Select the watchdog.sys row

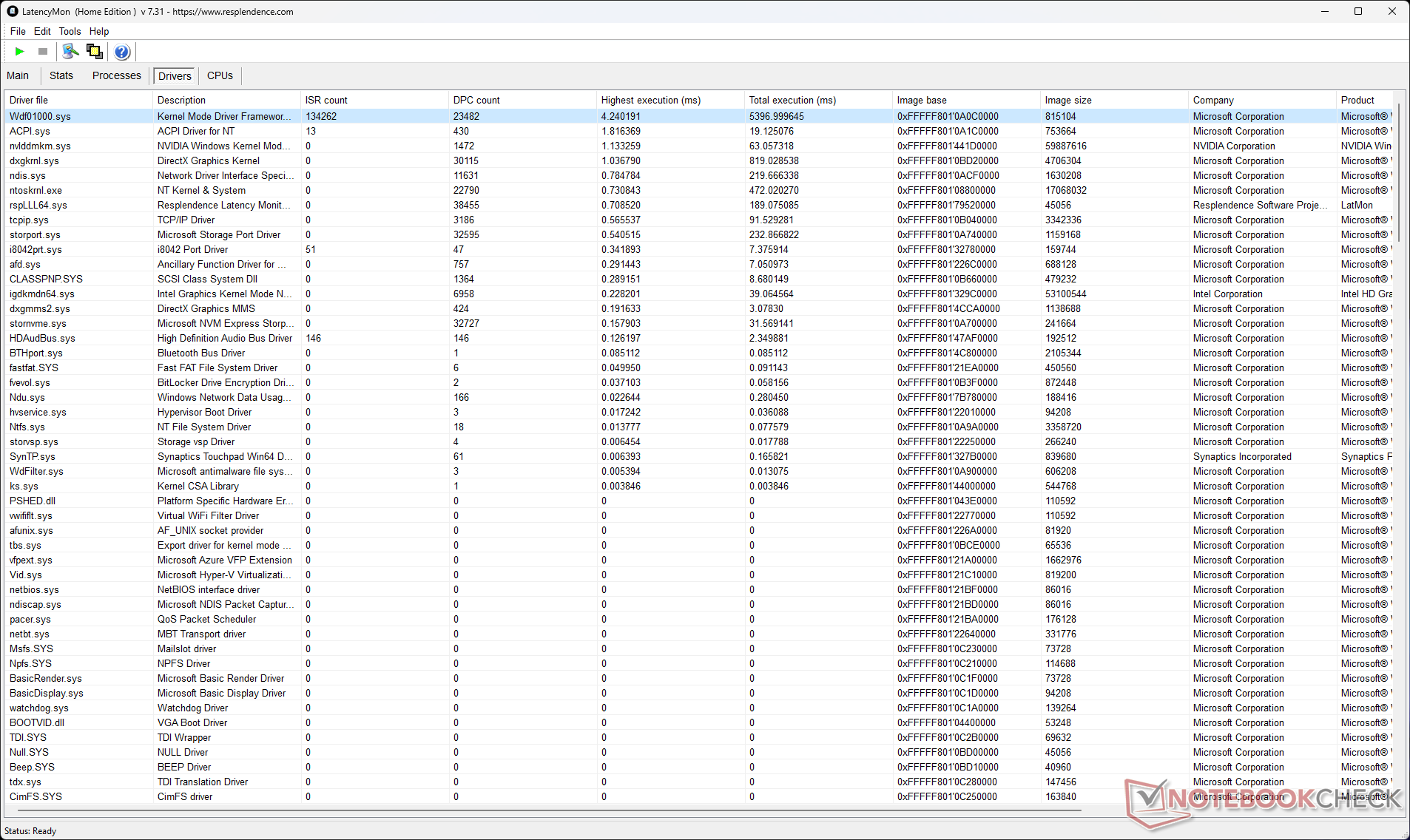[x=699, y=708]
